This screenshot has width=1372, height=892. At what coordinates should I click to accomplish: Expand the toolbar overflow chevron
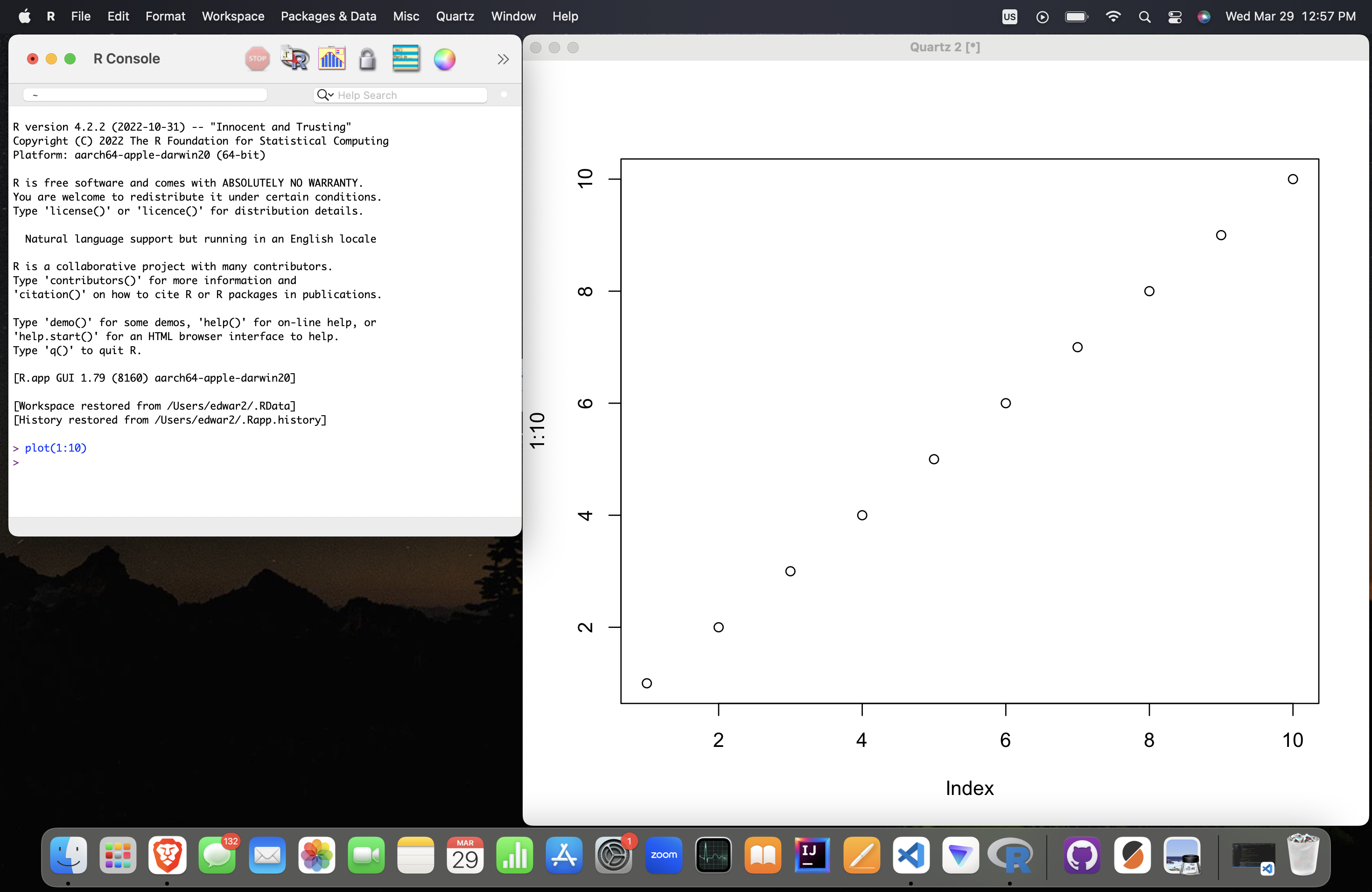pyautogui.click(x=502, y=58)
